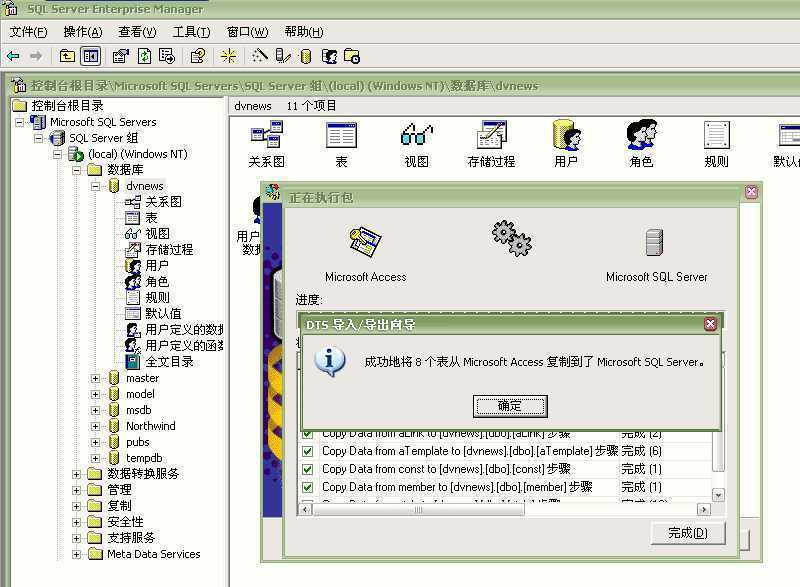800x587 pixels.
Task: Collapse the (local) (Windows NT) node
Action: tap(58, 154)
